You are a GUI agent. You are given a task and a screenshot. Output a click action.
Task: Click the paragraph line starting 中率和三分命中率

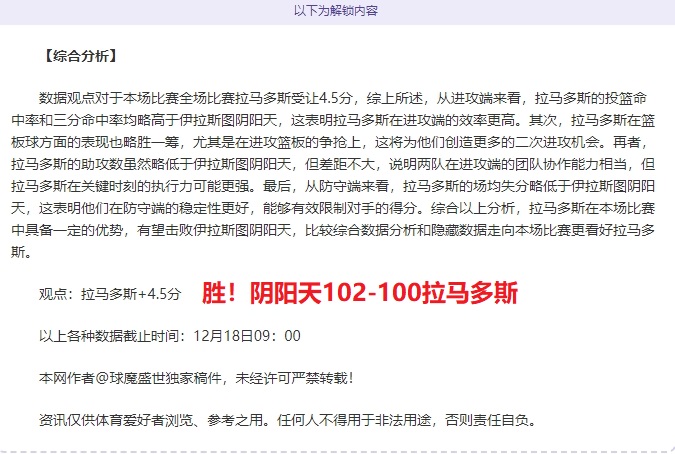(333, 120)
